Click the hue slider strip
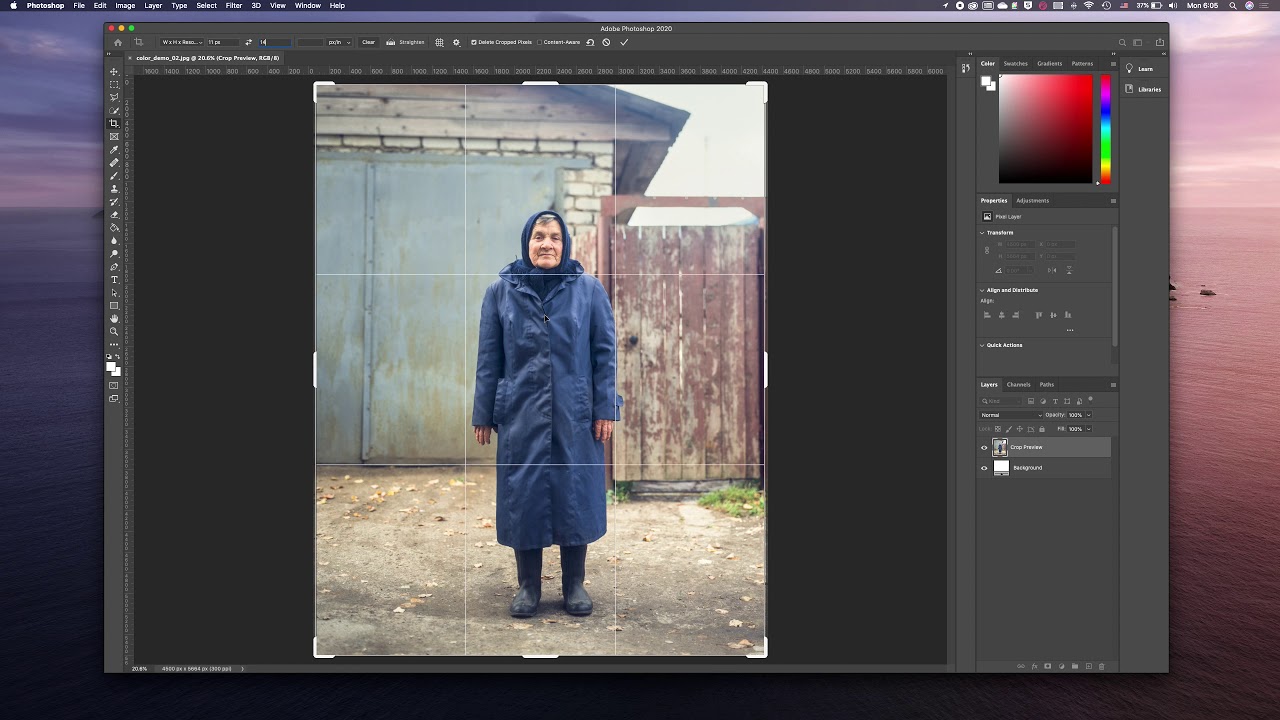The width and height of the screenshot is (1280, 720). [x=1105, y=130]
